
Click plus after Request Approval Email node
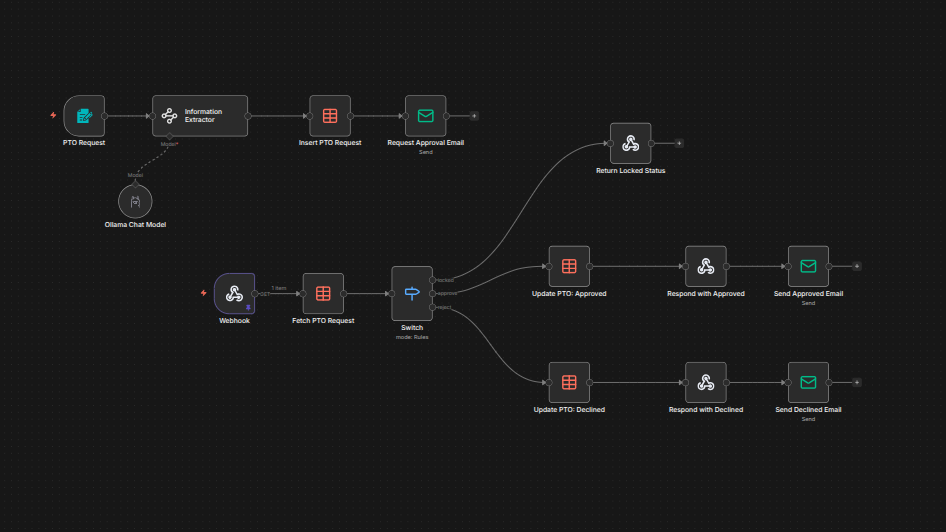[474, 116]
